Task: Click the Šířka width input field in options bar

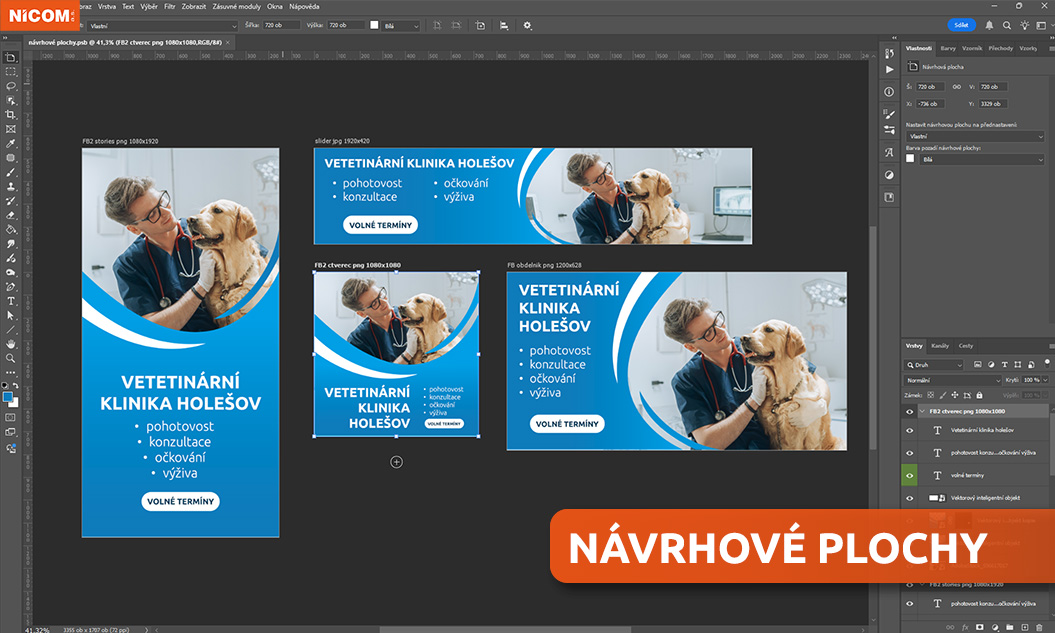Action: 281,25
